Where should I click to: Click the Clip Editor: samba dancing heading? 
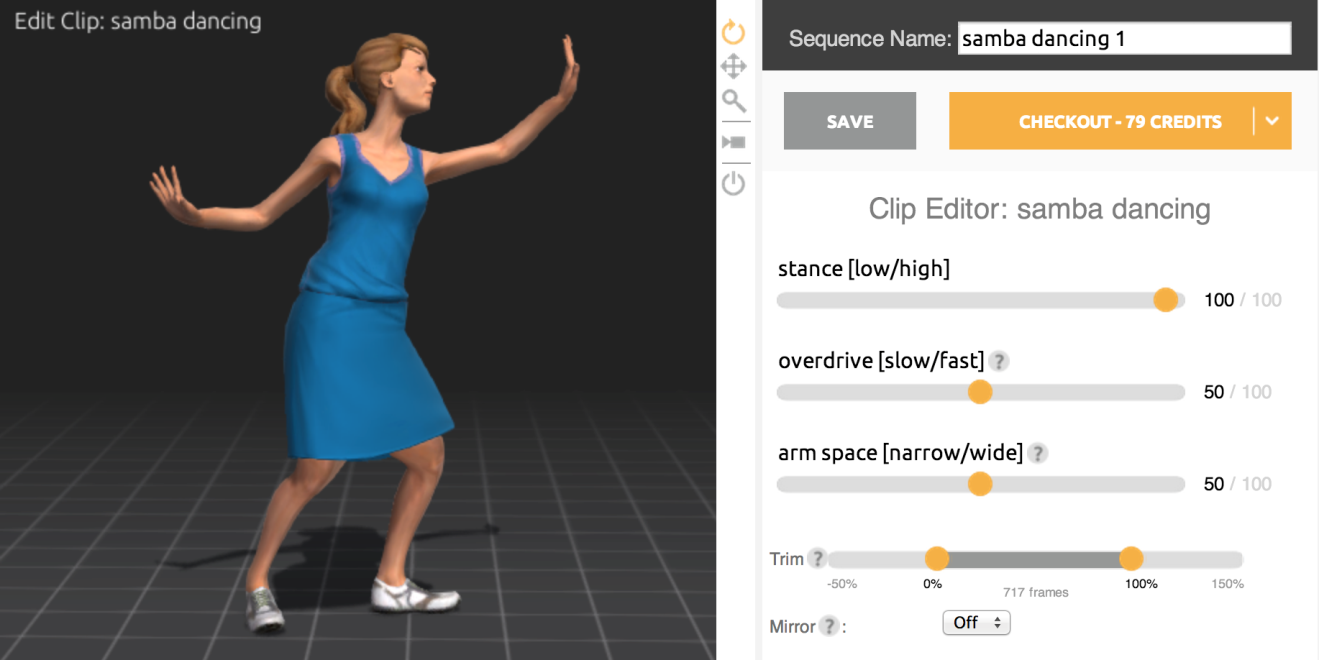pyautogui.click(x=1039, y=209)
